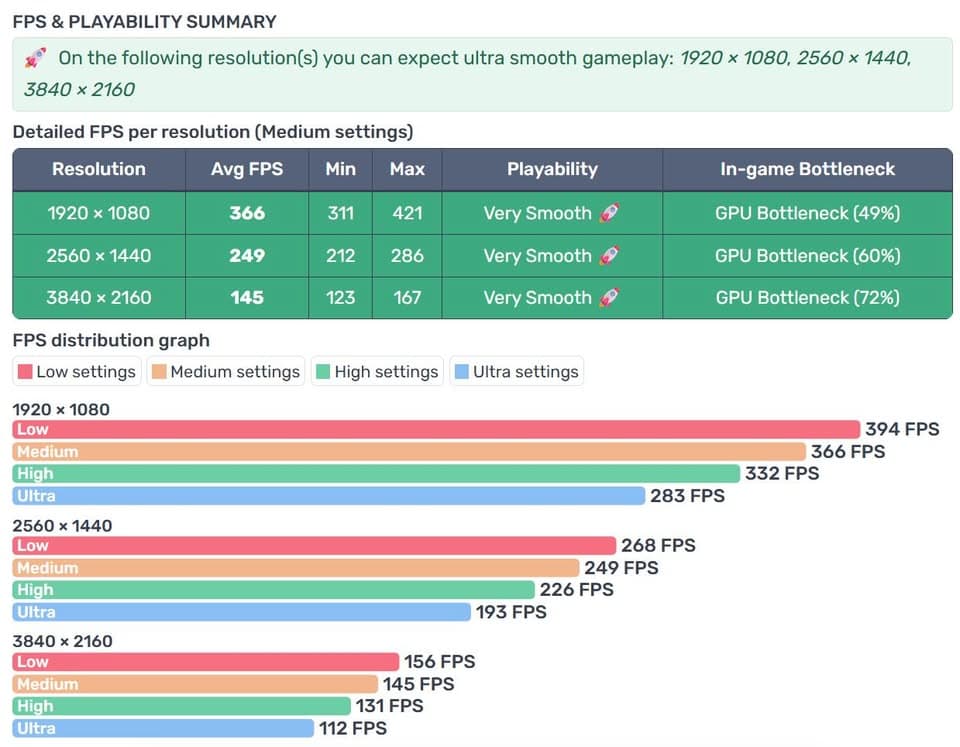The width and height of the screenshot is (960, 747).
Task: Click the 394 FPS Low bar at 1920 × 1080
Action: click(x=437, y=429)
